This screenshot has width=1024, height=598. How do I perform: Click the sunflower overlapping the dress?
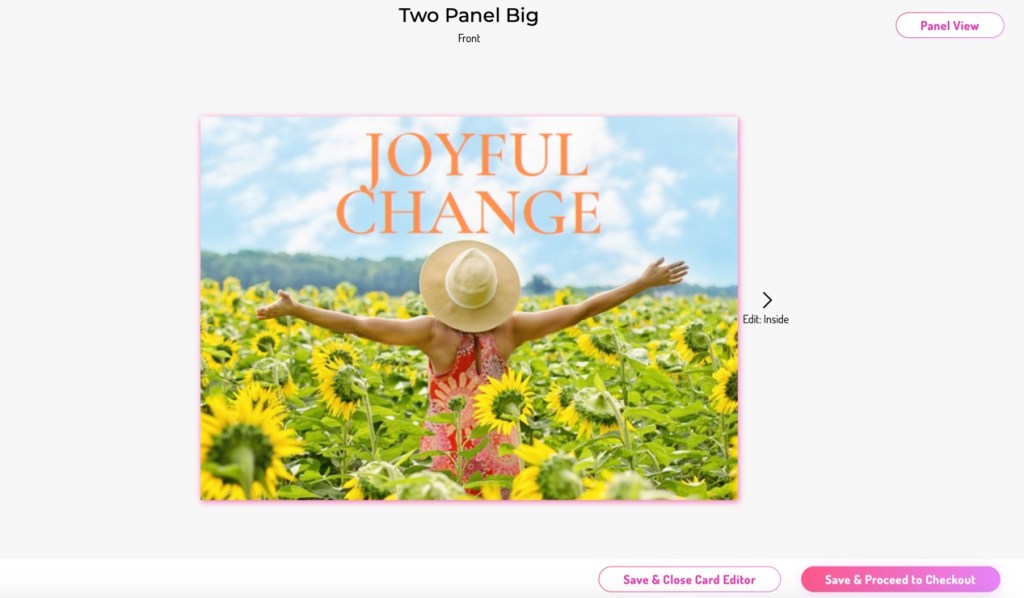tap(504, 401)
